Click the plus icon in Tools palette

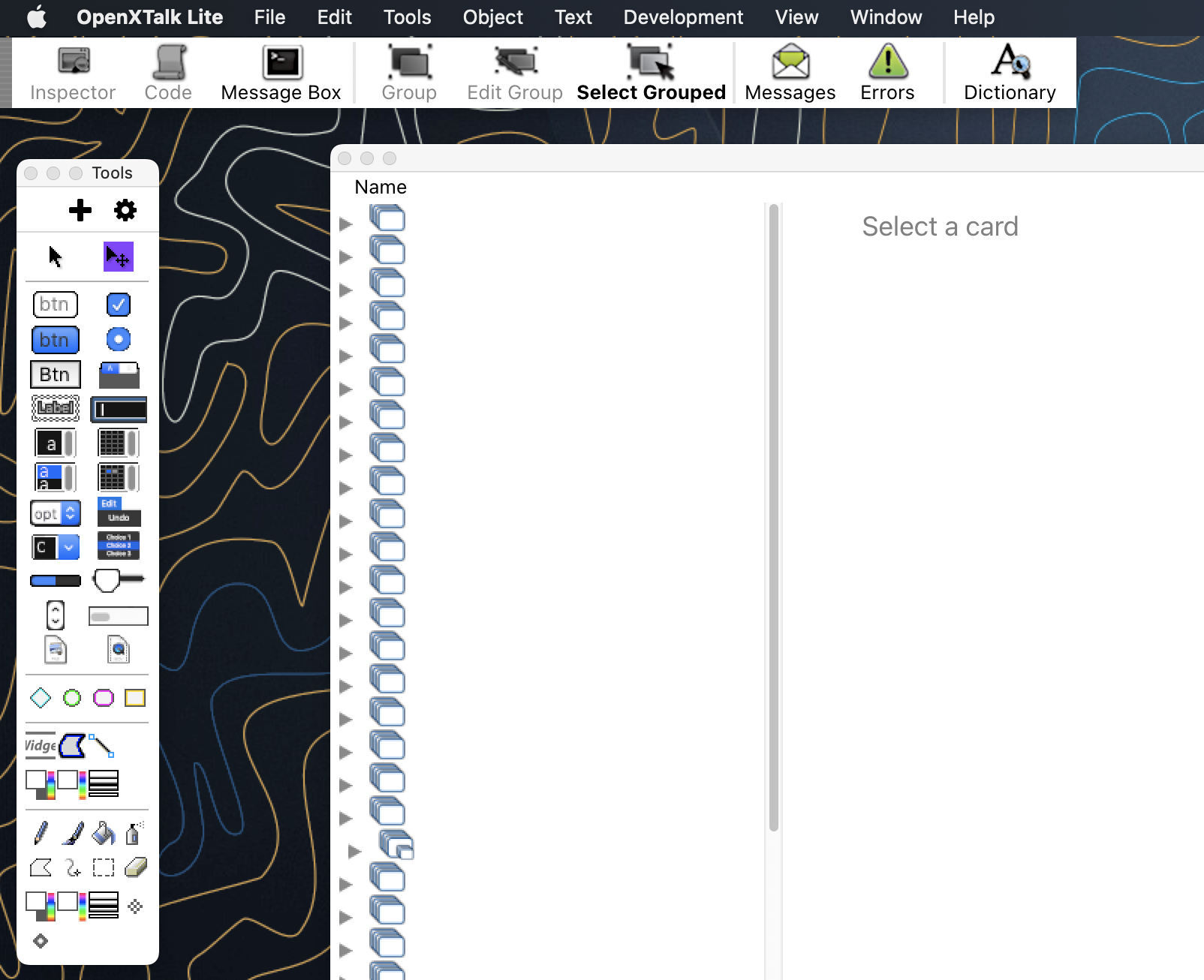point(80,210)
